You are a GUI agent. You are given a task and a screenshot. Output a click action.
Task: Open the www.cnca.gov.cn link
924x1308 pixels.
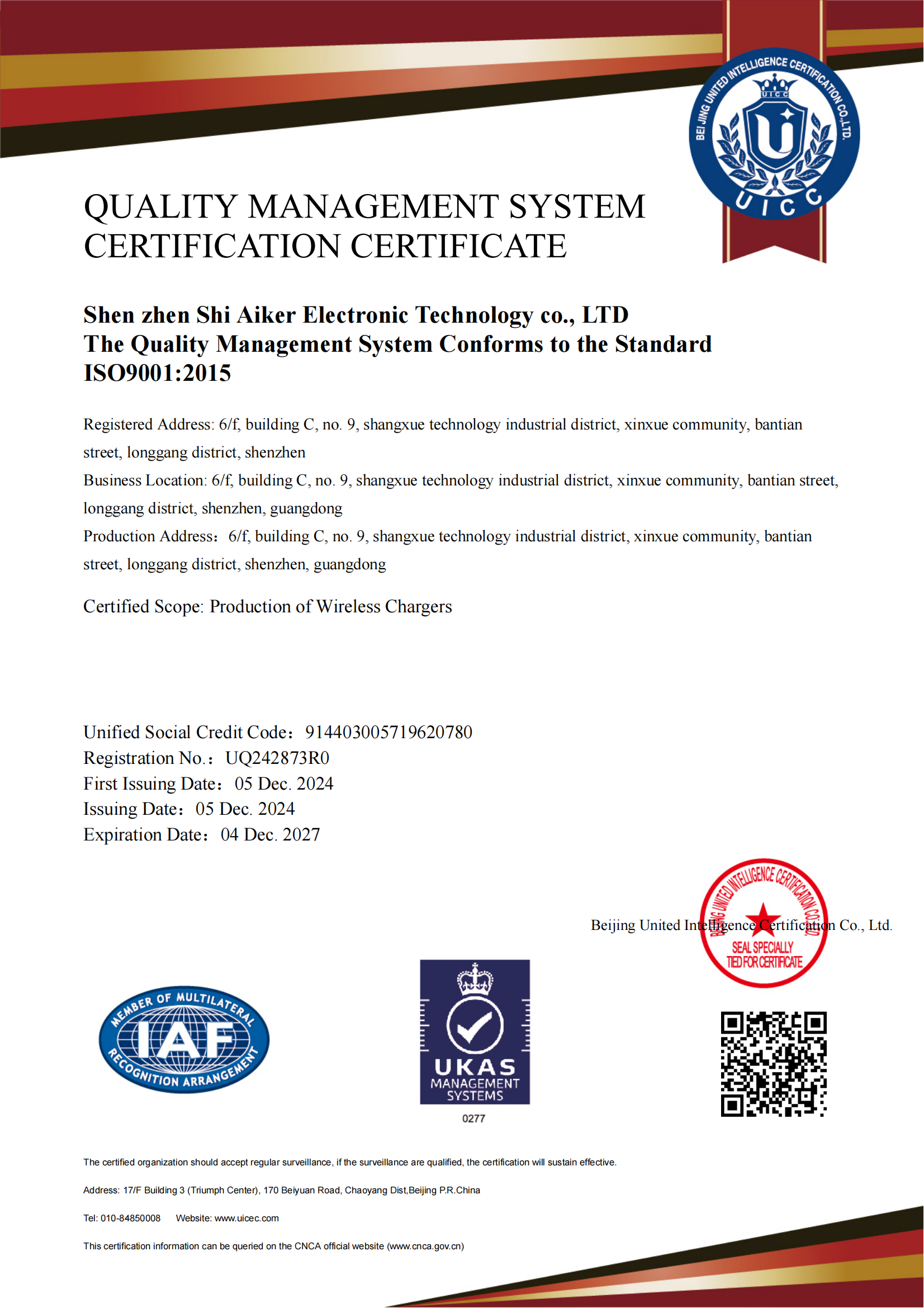click(x=425, y=1246)
